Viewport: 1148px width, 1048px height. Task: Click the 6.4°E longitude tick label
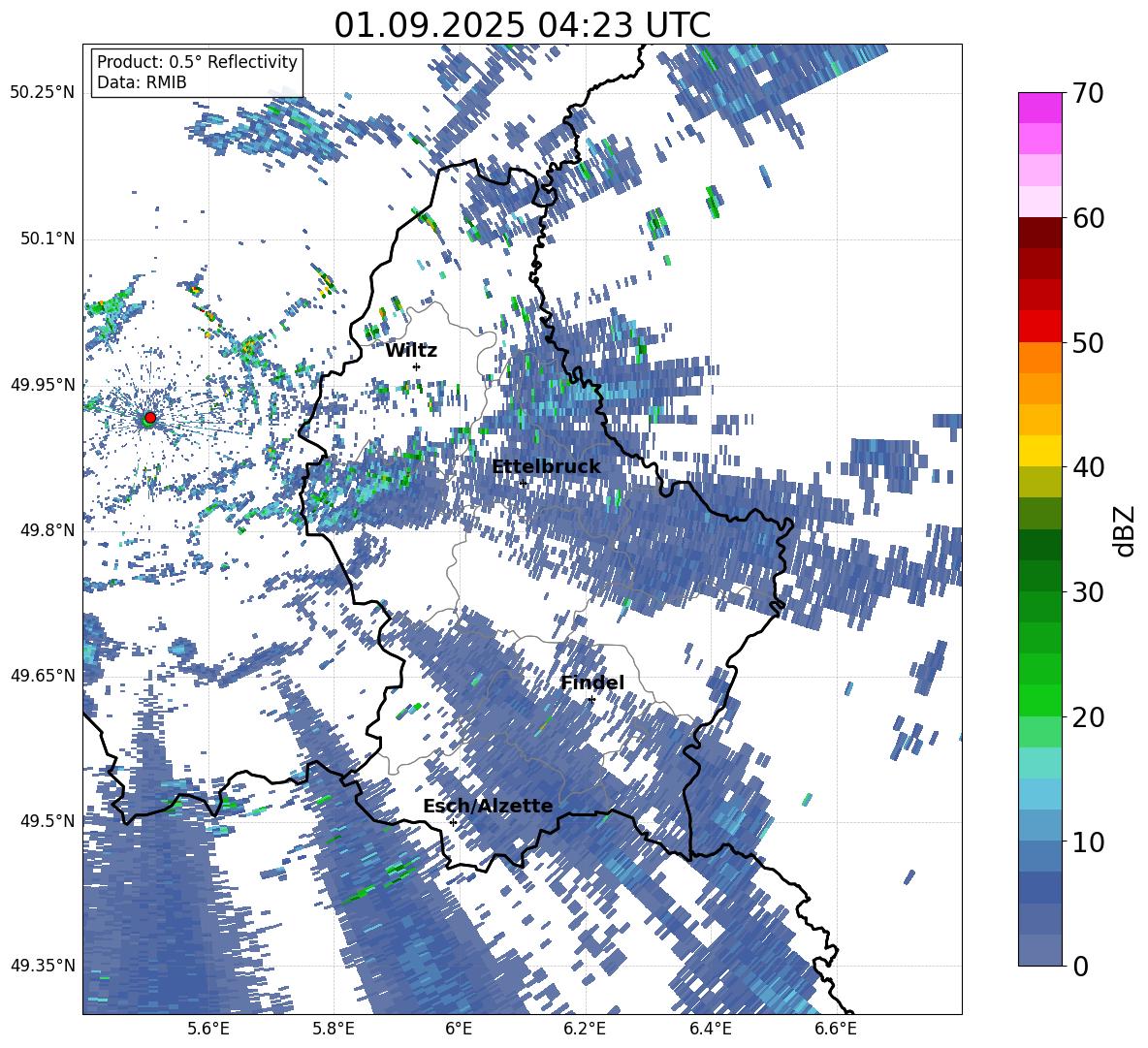coord(711,1029)
